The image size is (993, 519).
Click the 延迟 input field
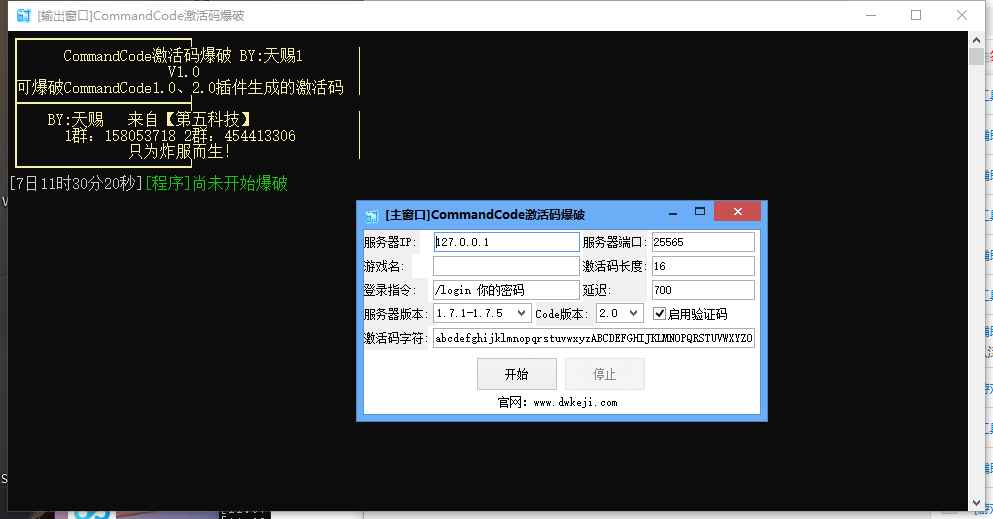[x=703, y=290]
